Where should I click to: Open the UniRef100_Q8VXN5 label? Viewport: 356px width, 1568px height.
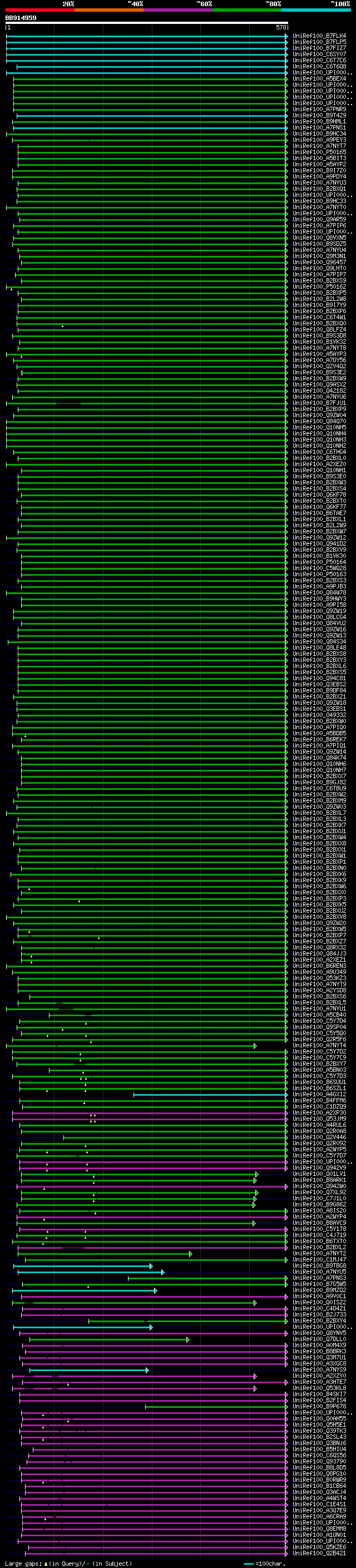[319, 238]
